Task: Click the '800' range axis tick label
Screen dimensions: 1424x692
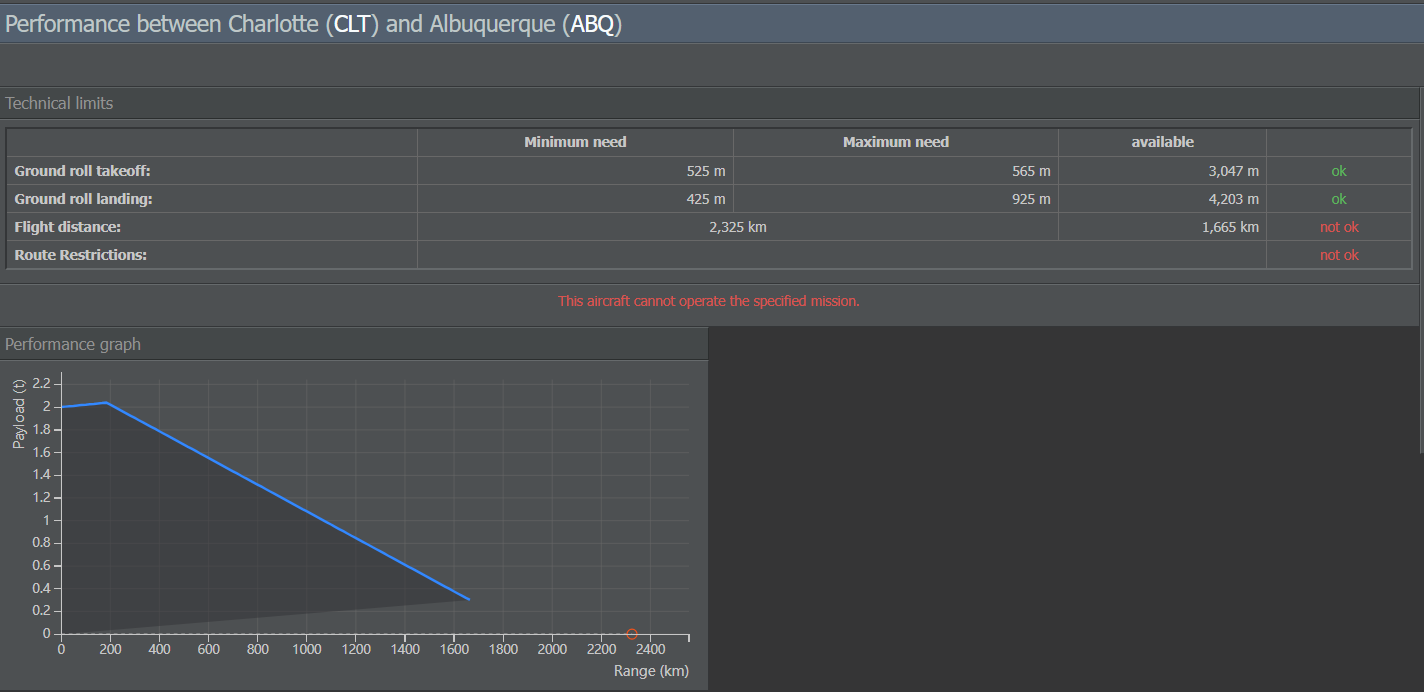Action: 257,650
